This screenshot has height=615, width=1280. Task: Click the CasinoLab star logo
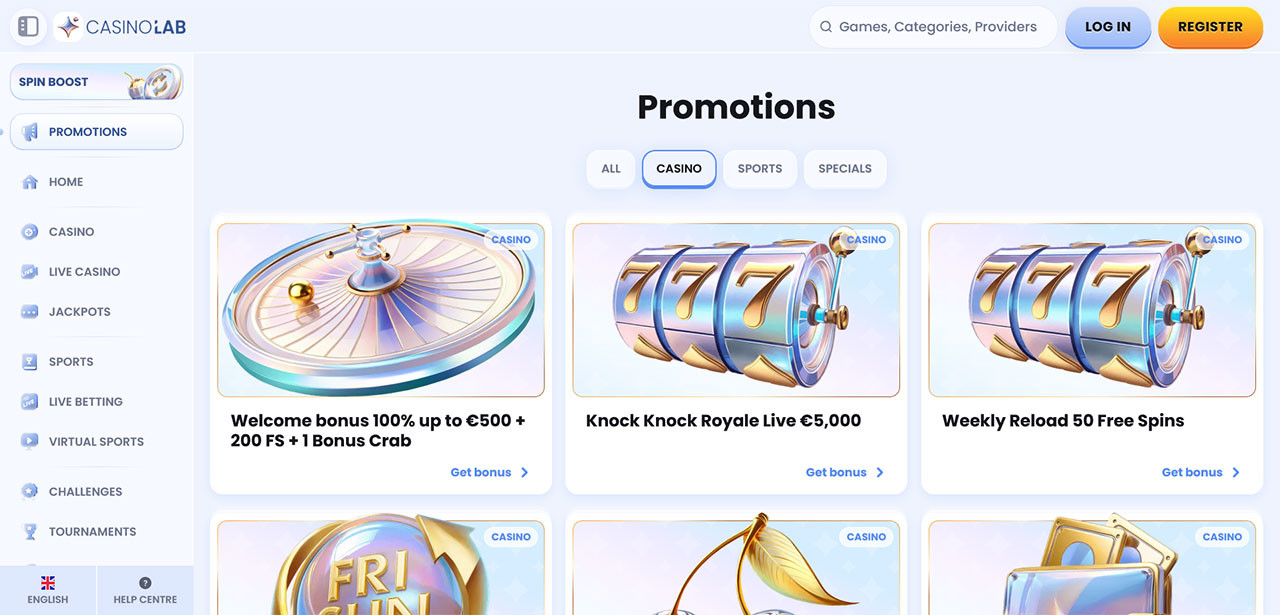(x=68, y=27)
